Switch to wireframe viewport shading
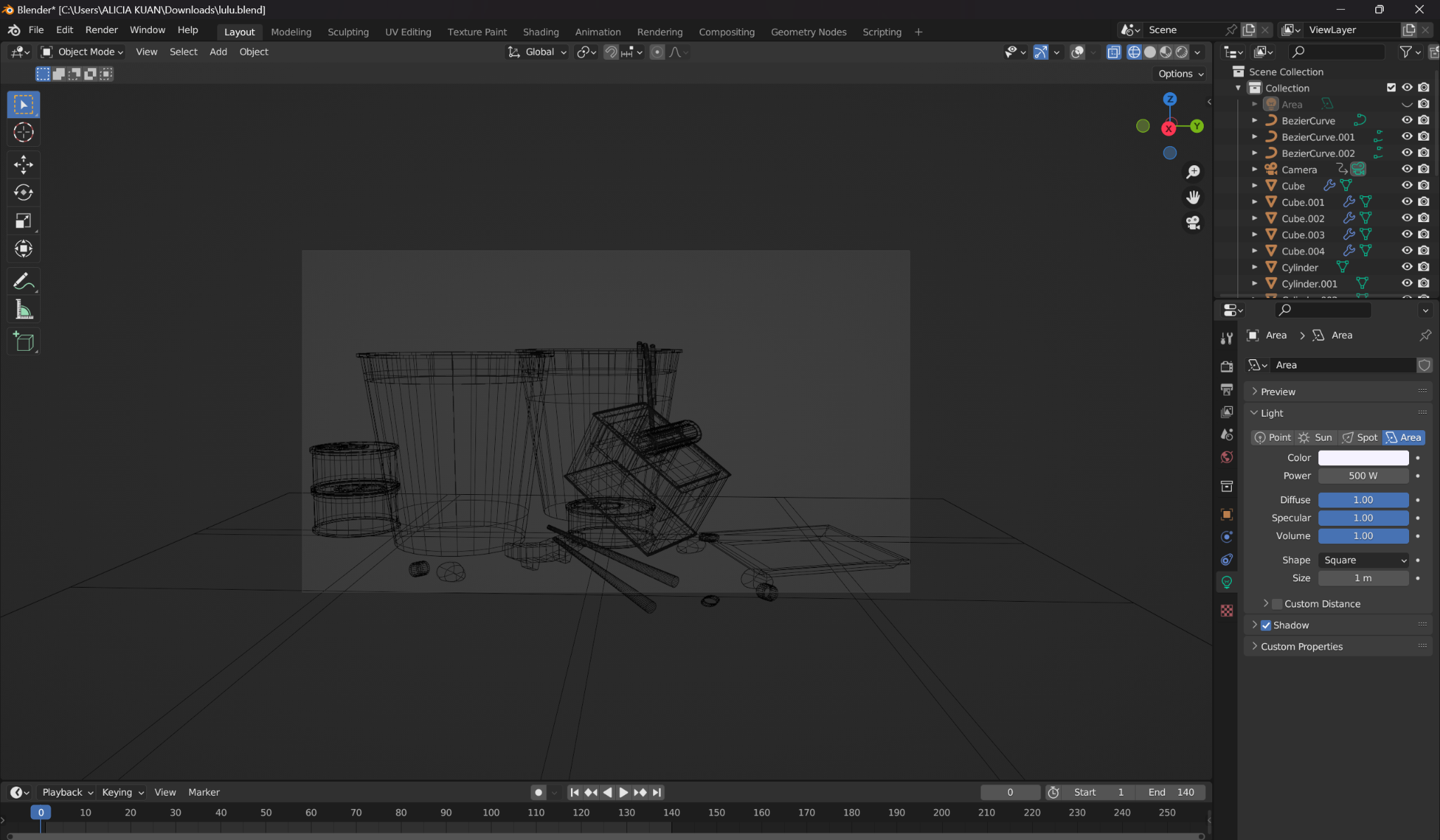 pyautogui.click(x=1134, y=52)
